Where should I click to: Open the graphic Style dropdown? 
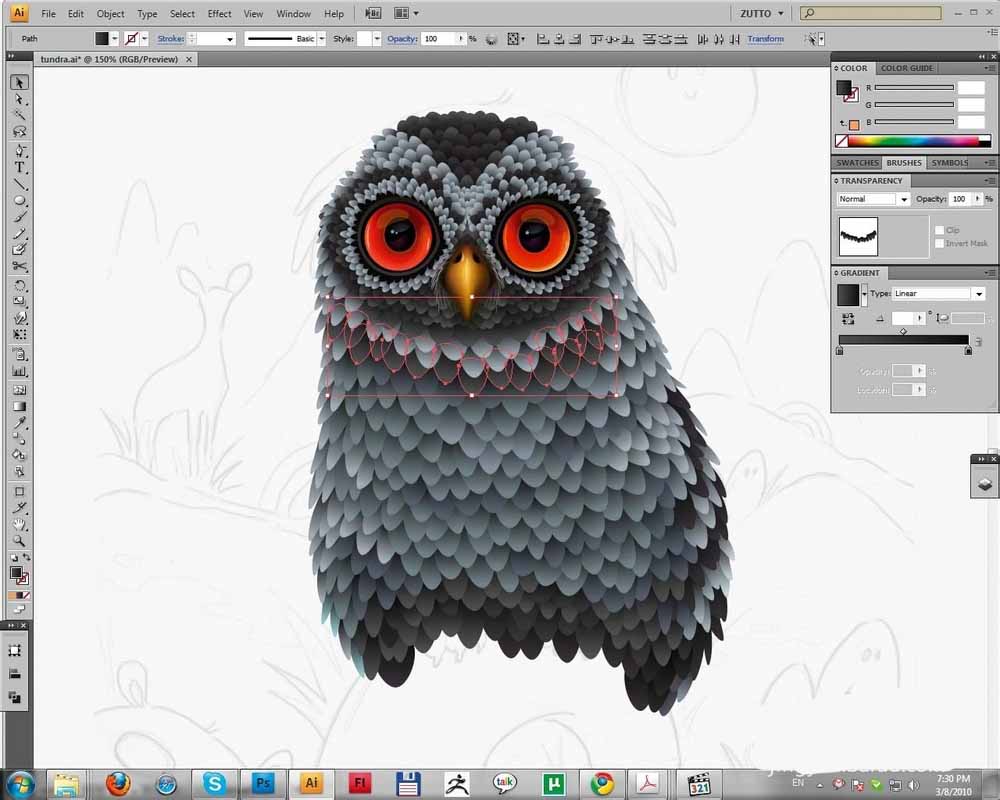click(x=376, y=39)
